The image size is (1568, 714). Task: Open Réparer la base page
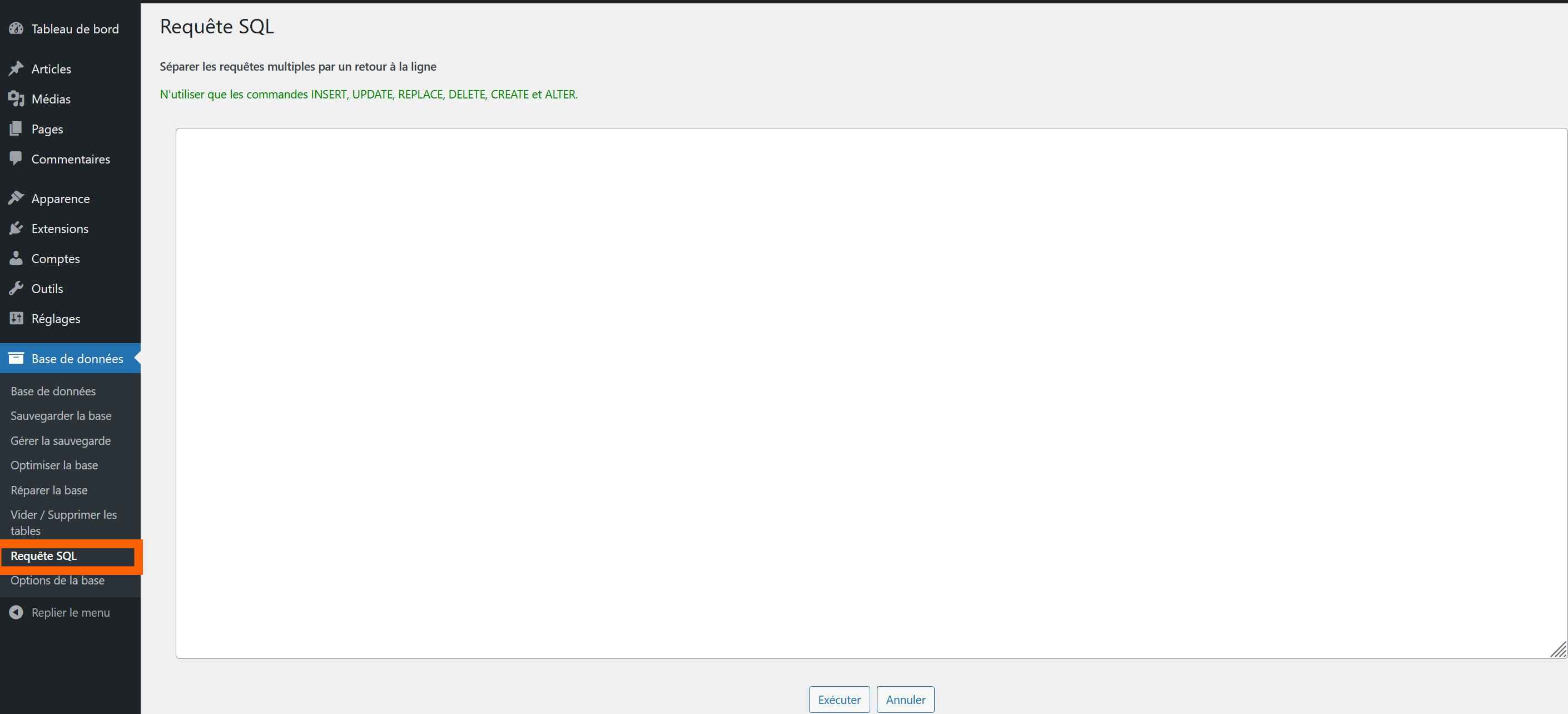pyautogui.click(x=49, y=490)
